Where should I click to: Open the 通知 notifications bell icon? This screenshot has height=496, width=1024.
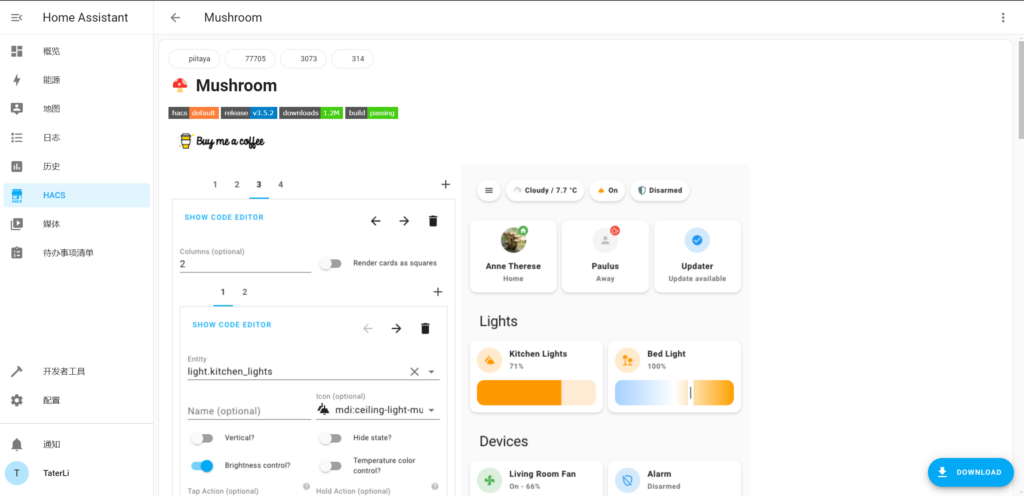17,444
